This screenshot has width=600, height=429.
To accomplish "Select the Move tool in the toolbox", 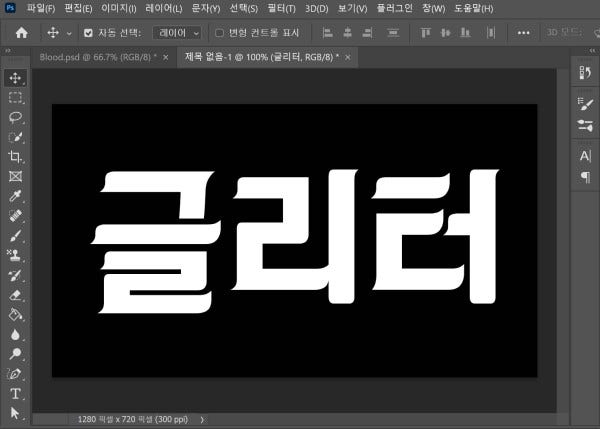I will pos(15,78).
